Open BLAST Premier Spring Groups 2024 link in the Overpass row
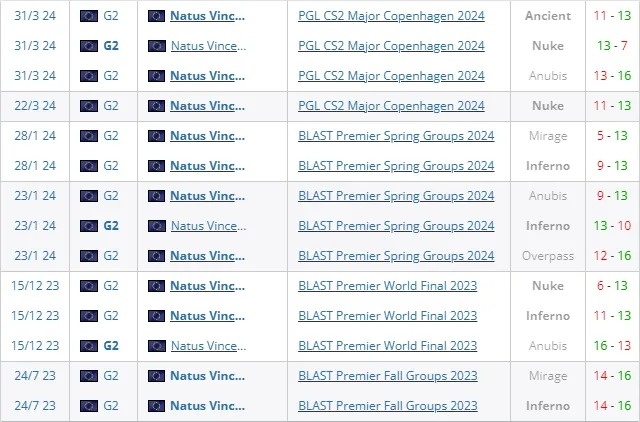This screenshot has width=640, height=422. (396, 256)
